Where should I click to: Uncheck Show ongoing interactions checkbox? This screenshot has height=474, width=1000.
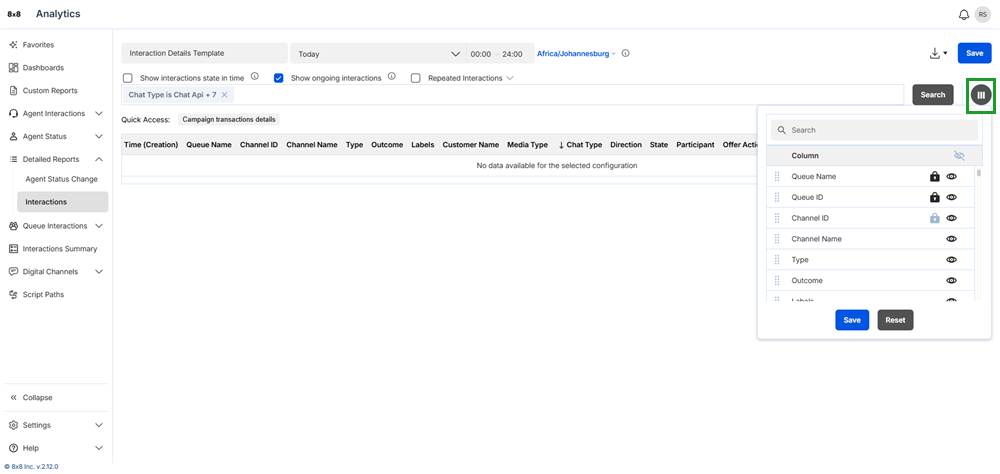[279, 78]
